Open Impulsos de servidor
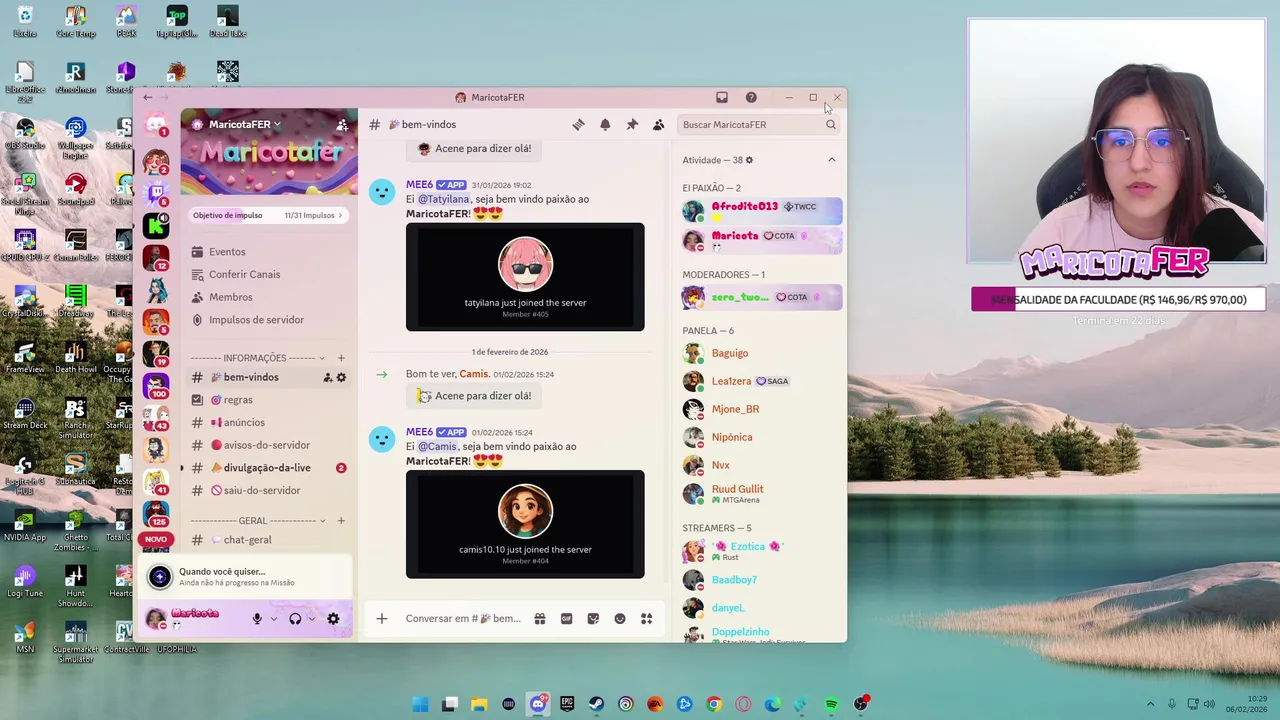 256,320
